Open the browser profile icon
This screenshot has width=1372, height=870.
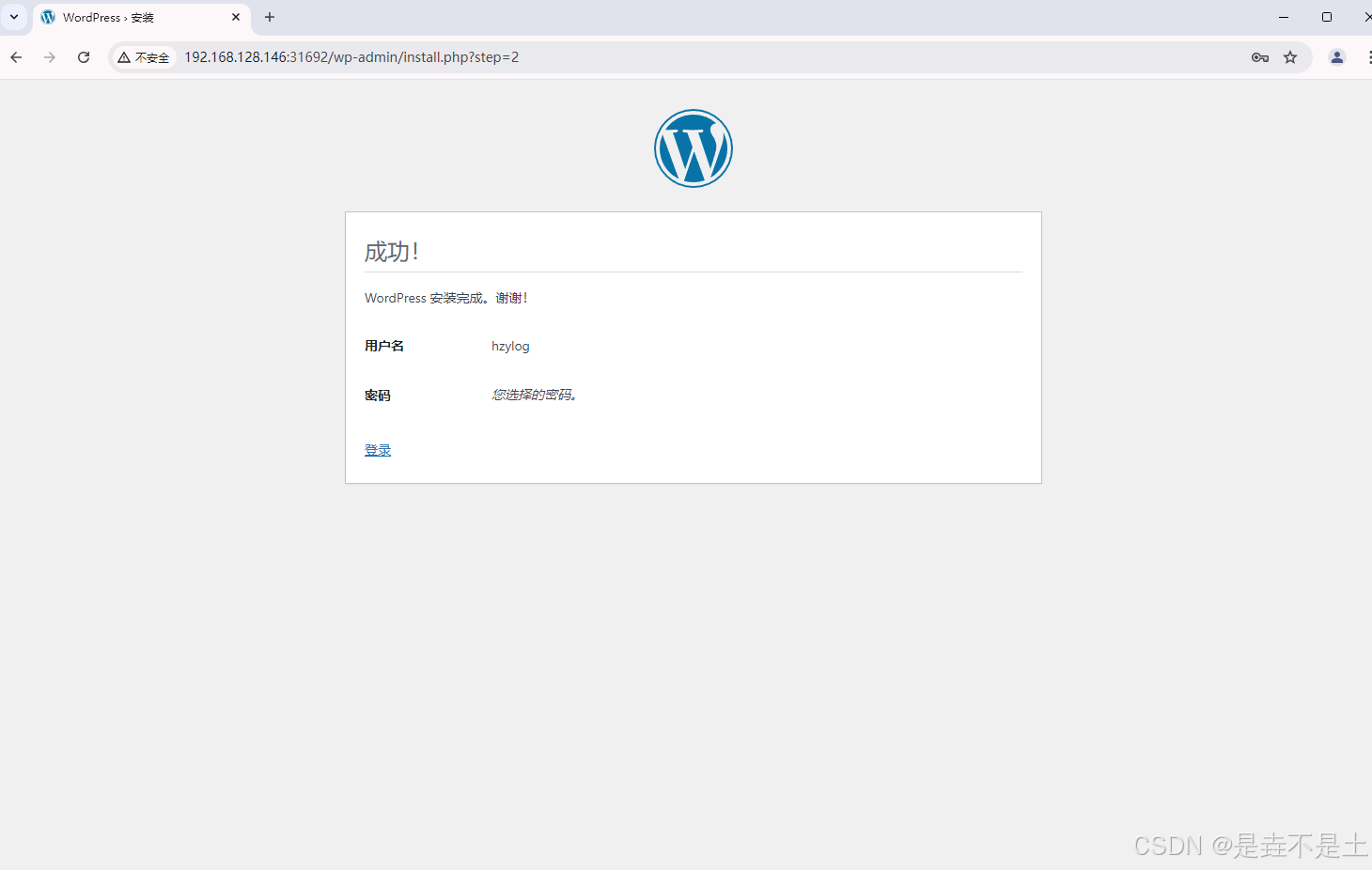(x=1336, y=57)
